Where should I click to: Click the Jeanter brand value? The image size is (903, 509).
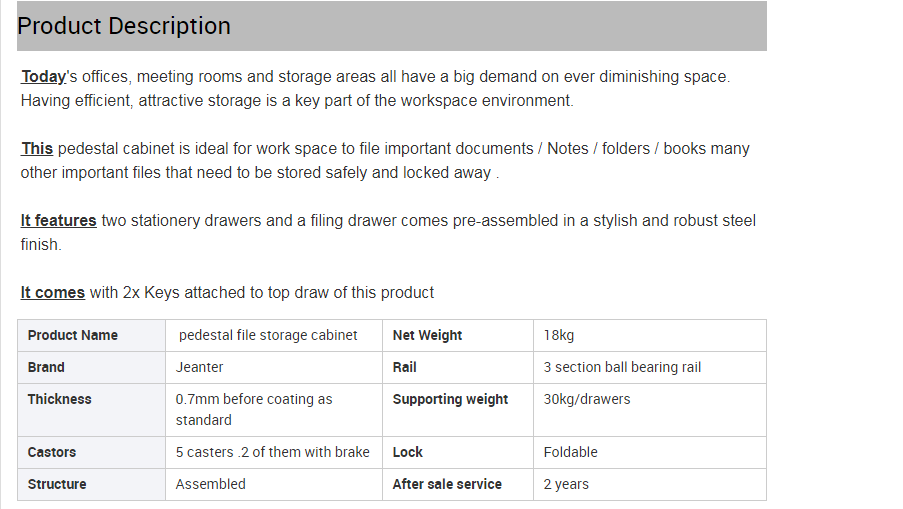click(199, 367)
